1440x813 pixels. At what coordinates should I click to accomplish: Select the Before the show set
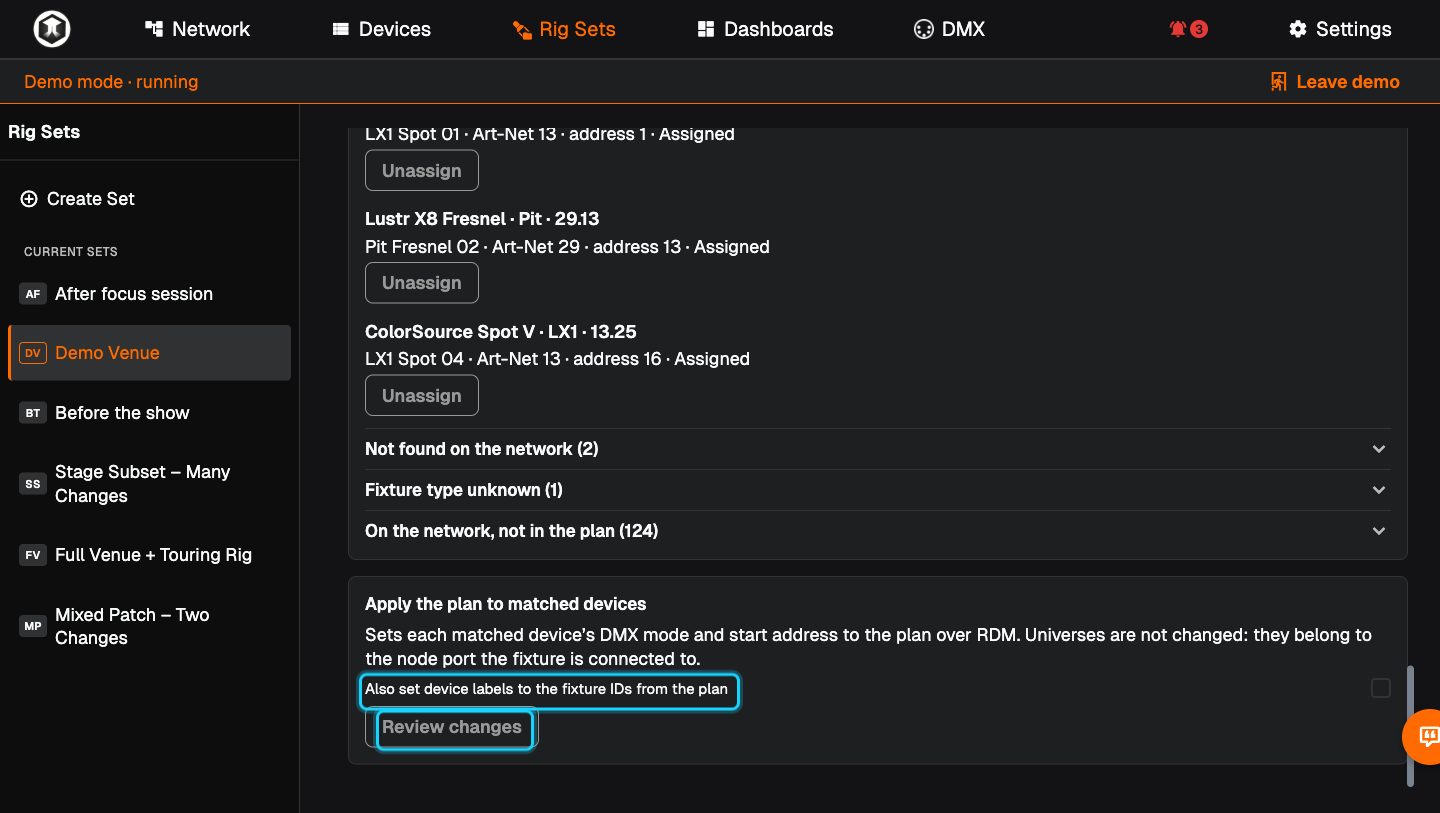click(x=150, y=413)
